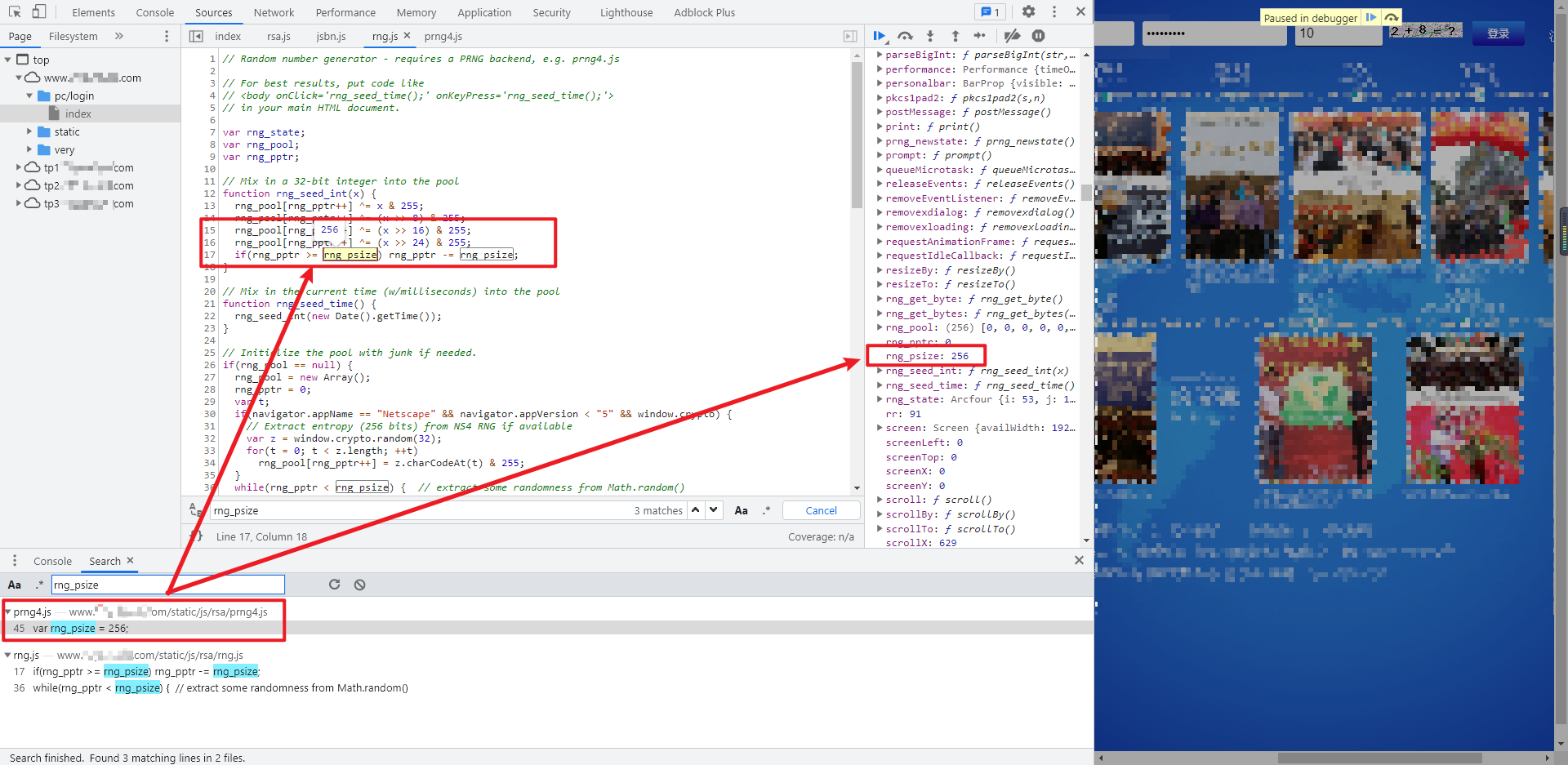Pretty print the source with braces icon
Image resolution: width=1568 pixels, height=765 pixels.
(196, 536)
